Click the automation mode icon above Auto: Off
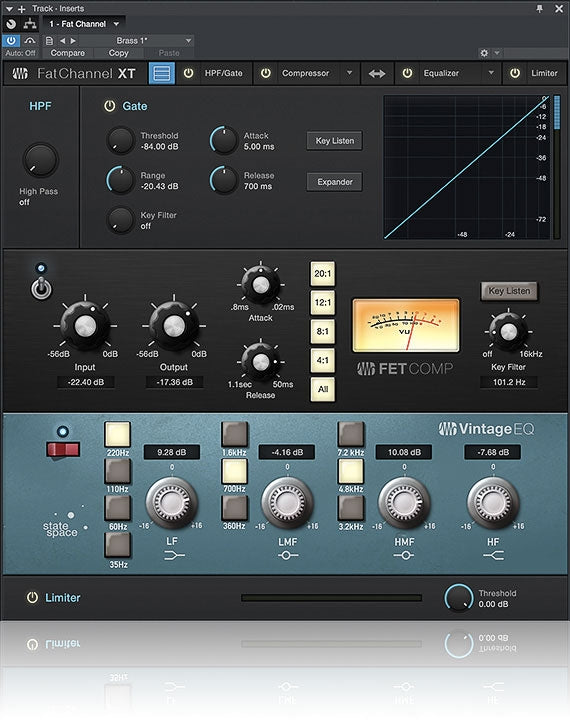Viewport: 570px width, 721px height. point(30,40)
